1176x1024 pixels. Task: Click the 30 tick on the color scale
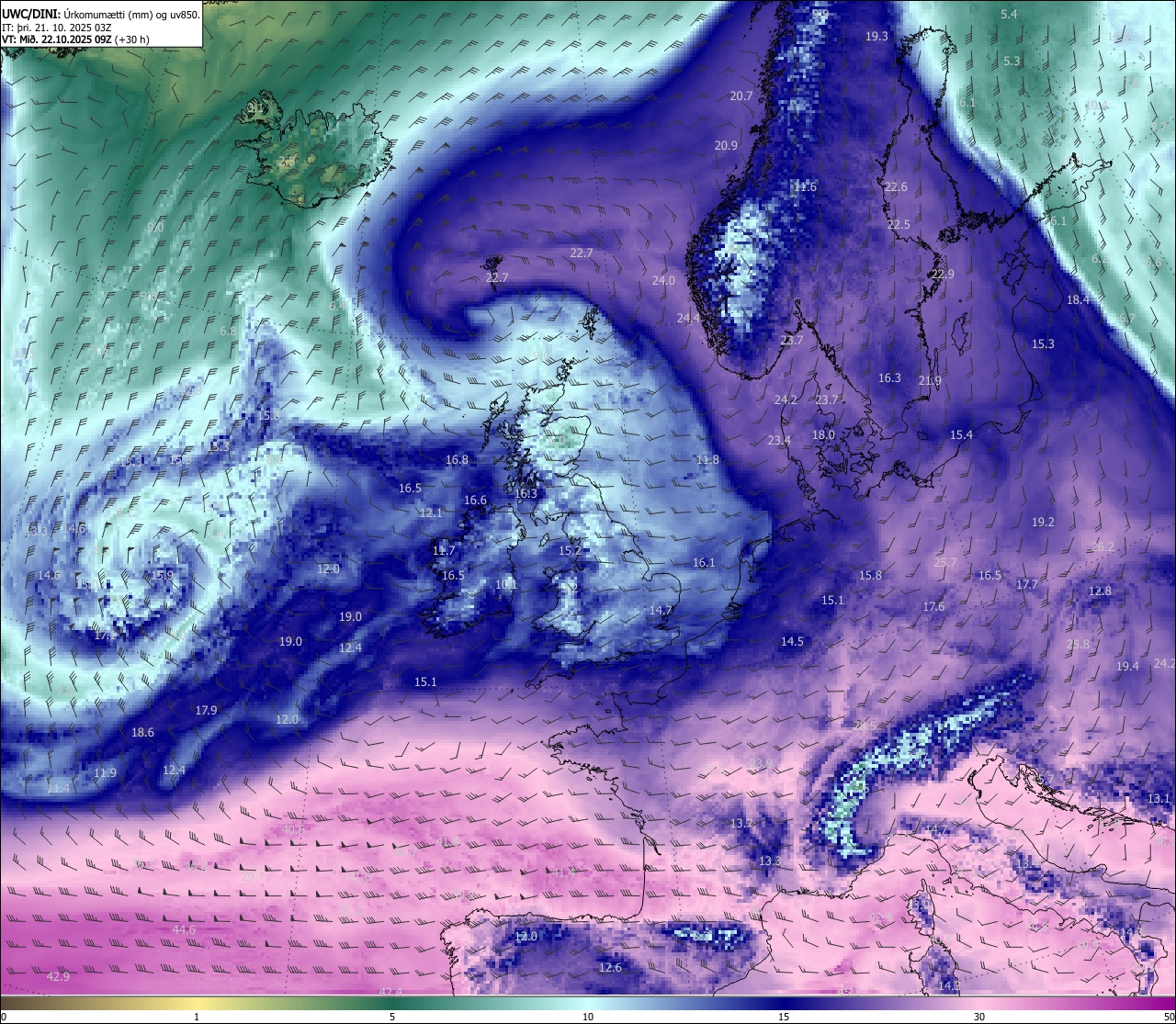tap(979, 1017)
